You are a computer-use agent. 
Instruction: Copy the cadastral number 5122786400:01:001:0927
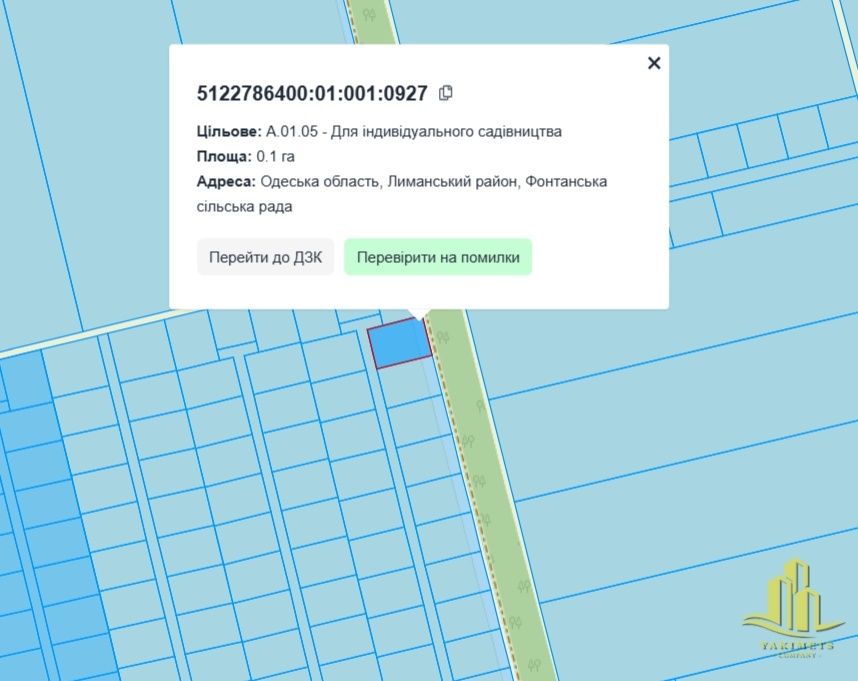446,93
